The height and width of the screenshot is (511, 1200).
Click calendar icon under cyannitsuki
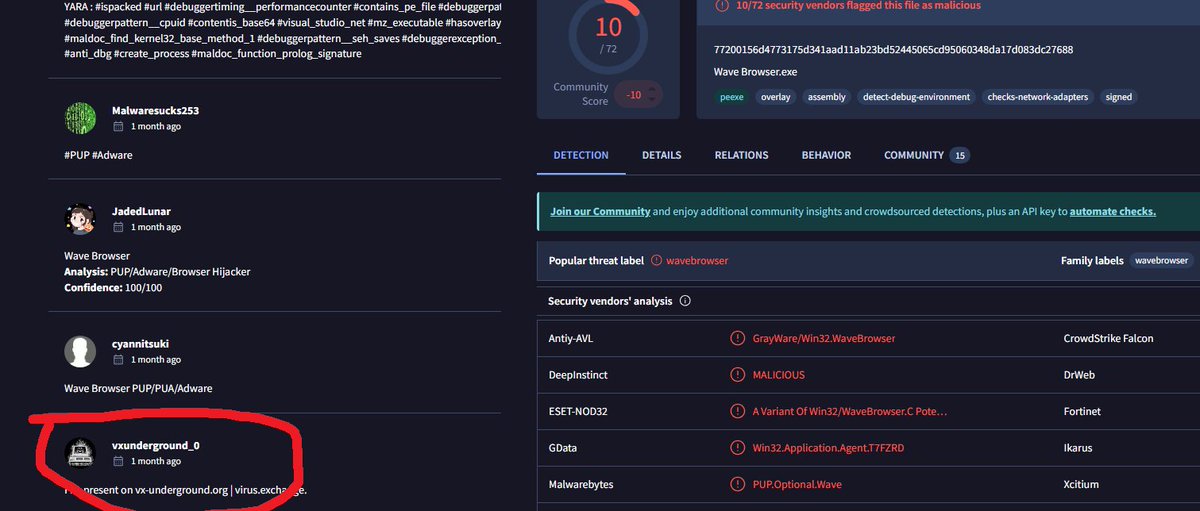tap(118, 359)
